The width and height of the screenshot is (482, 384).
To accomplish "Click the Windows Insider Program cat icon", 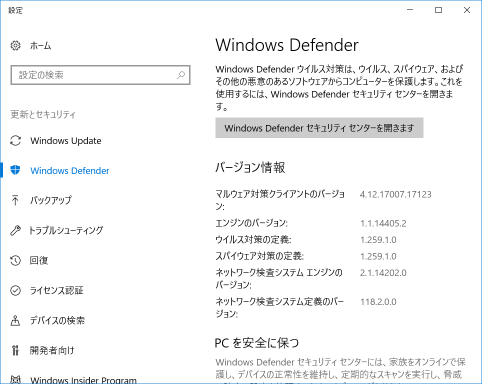I will click(15, 380).
